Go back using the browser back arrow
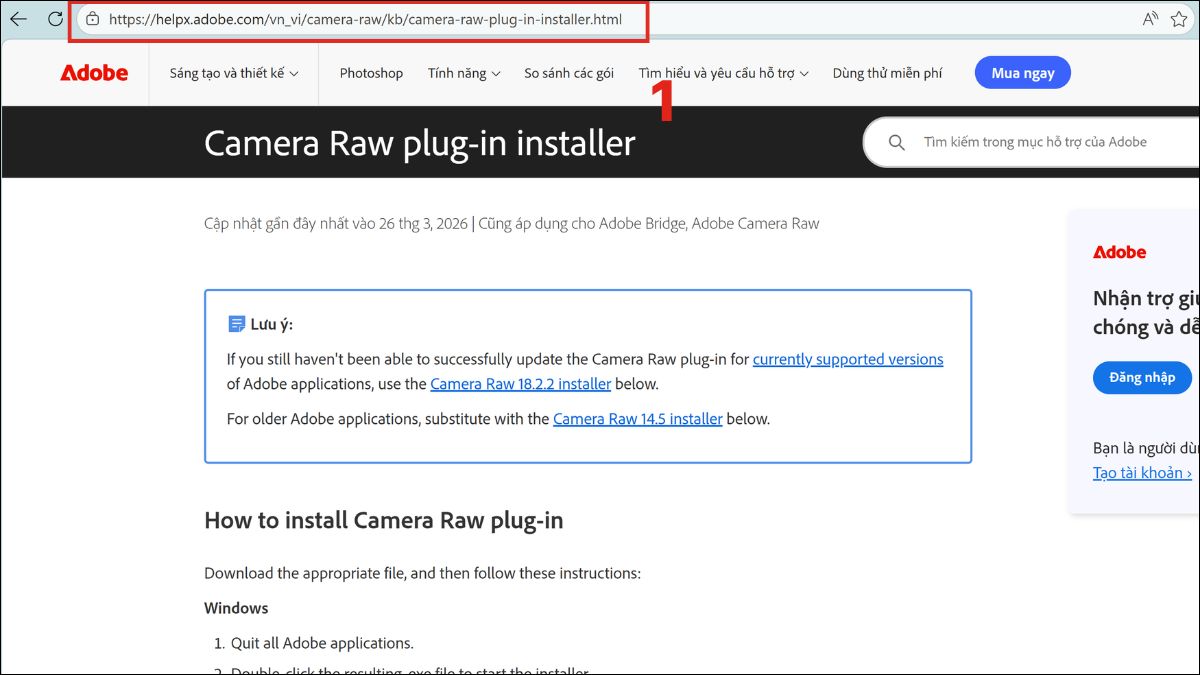Screen dimensions: 1200x675 coord(18,18)
